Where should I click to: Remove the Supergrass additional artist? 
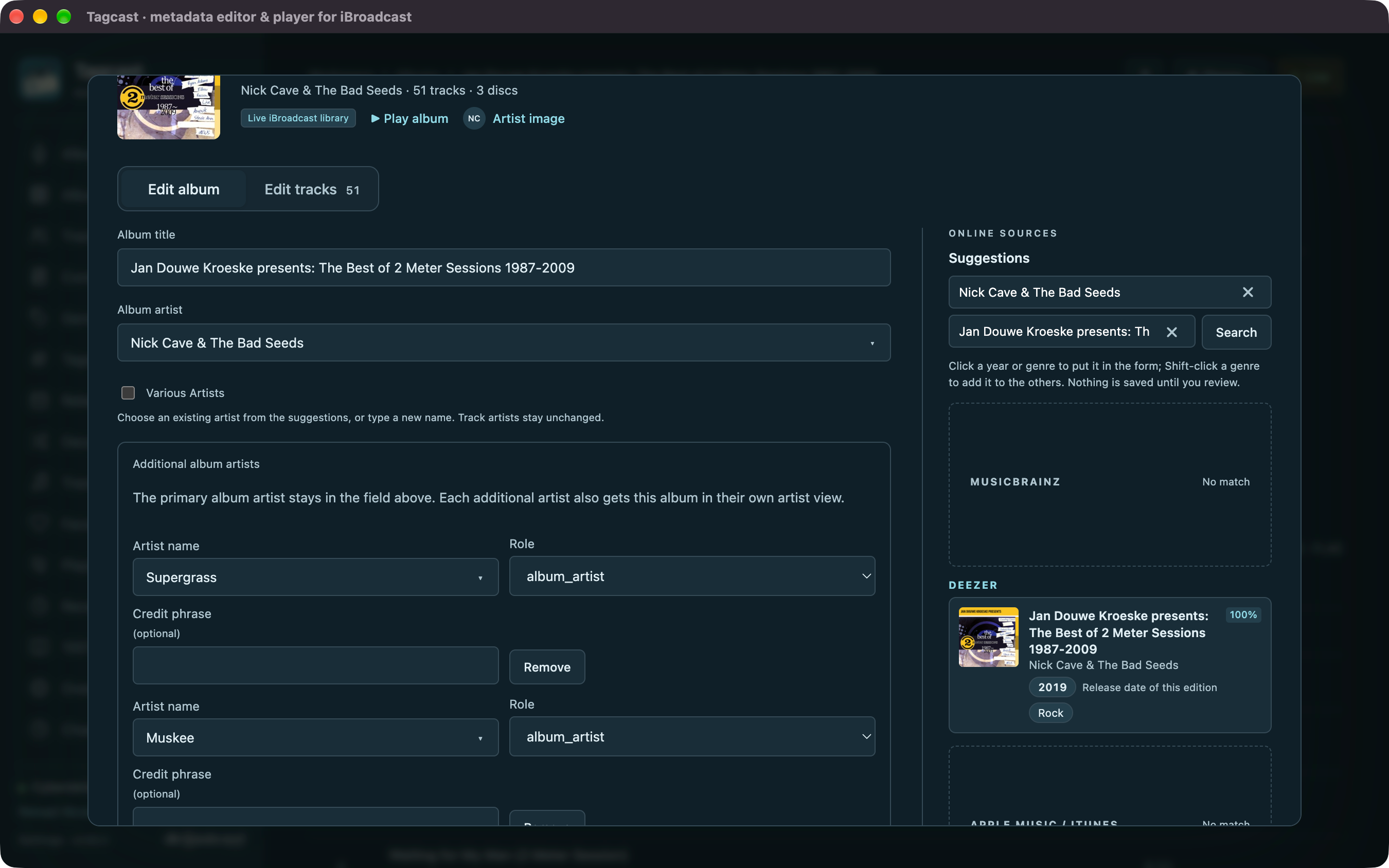[547, 667]
